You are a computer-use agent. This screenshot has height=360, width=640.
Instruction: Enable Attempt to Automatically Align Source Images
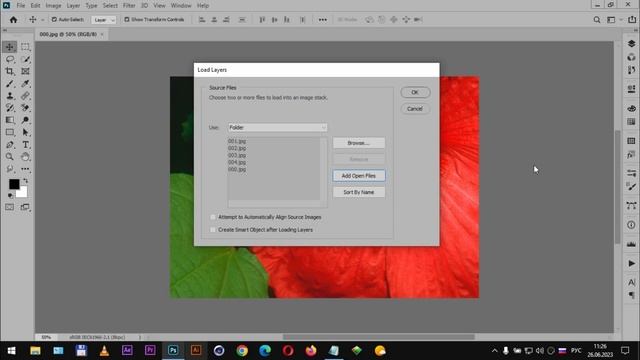click(213, 217)
